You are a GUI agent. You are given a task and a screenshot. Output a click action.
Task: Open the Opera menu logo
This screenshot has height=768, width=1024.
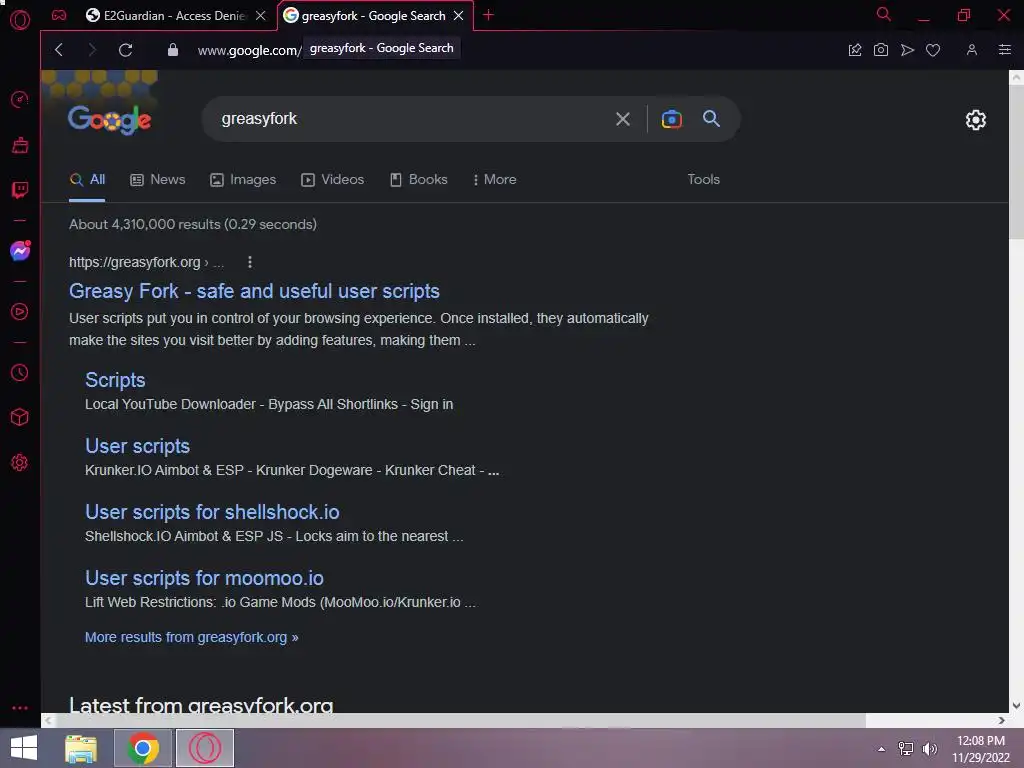(20, 20)
